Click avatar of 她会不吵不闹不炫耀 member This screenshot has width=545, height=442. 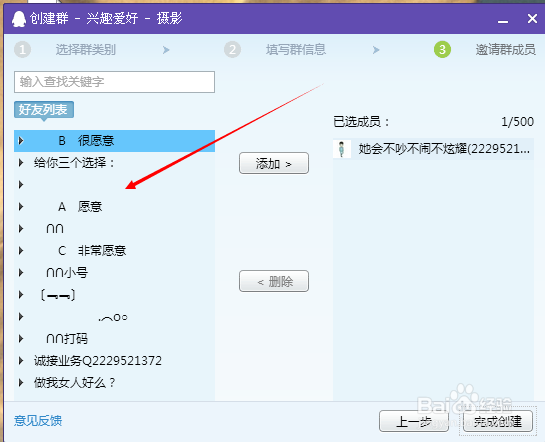(342, 149)
